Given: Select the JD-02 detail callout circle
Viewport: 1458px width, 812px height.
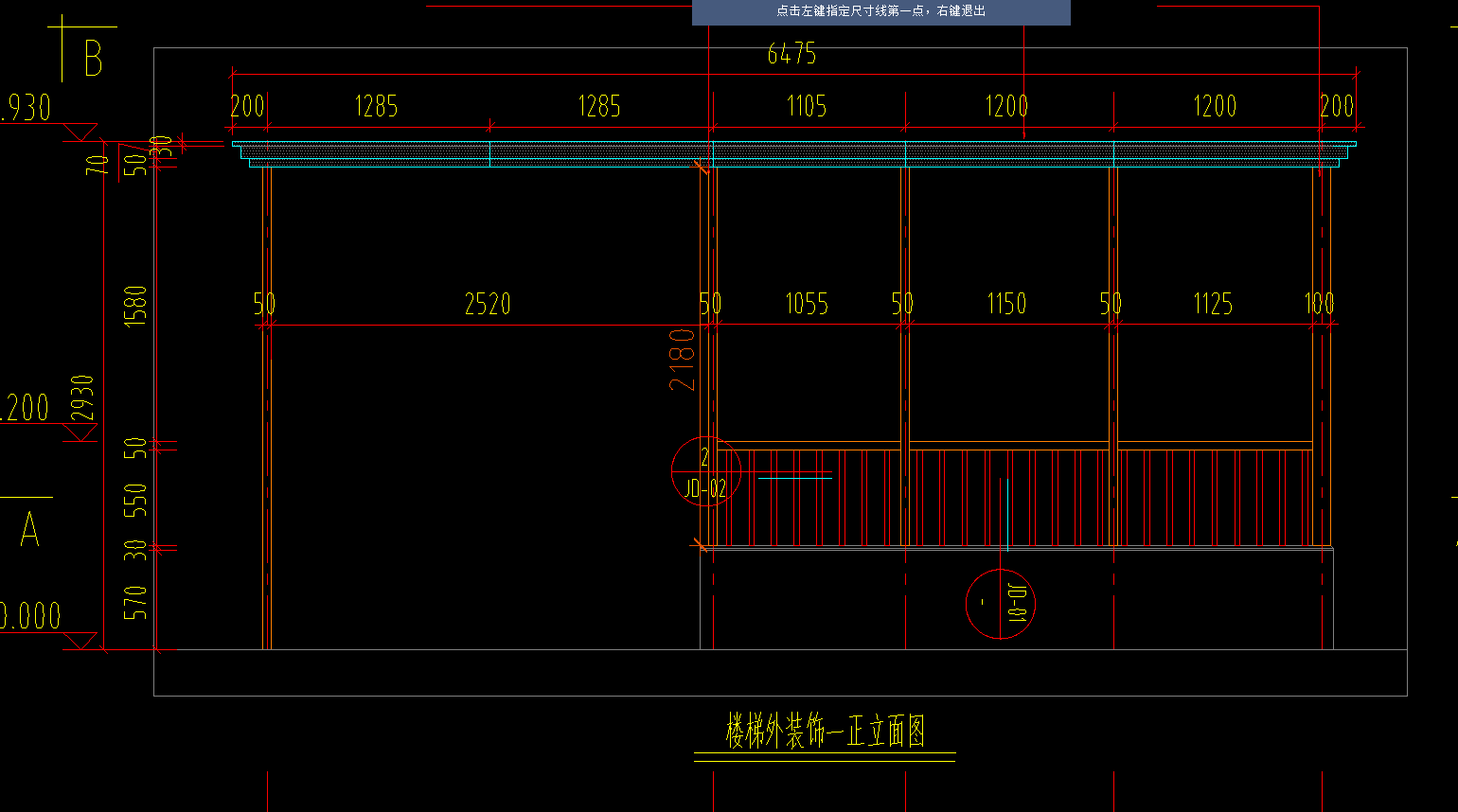Looking at the screenshot, I should pos(706,471).
